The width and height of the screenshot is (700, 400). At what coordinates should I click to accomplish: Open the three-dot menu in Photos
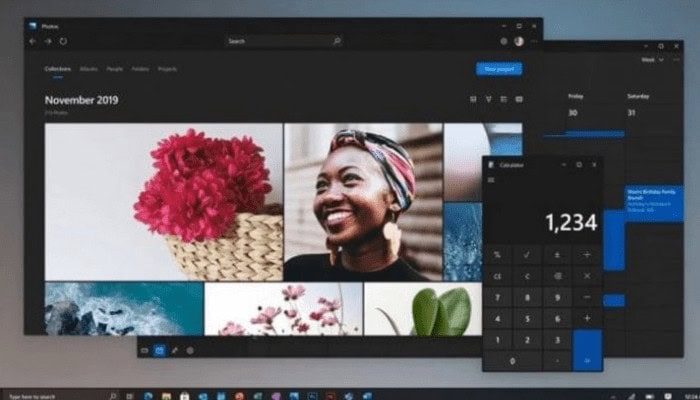534,41
